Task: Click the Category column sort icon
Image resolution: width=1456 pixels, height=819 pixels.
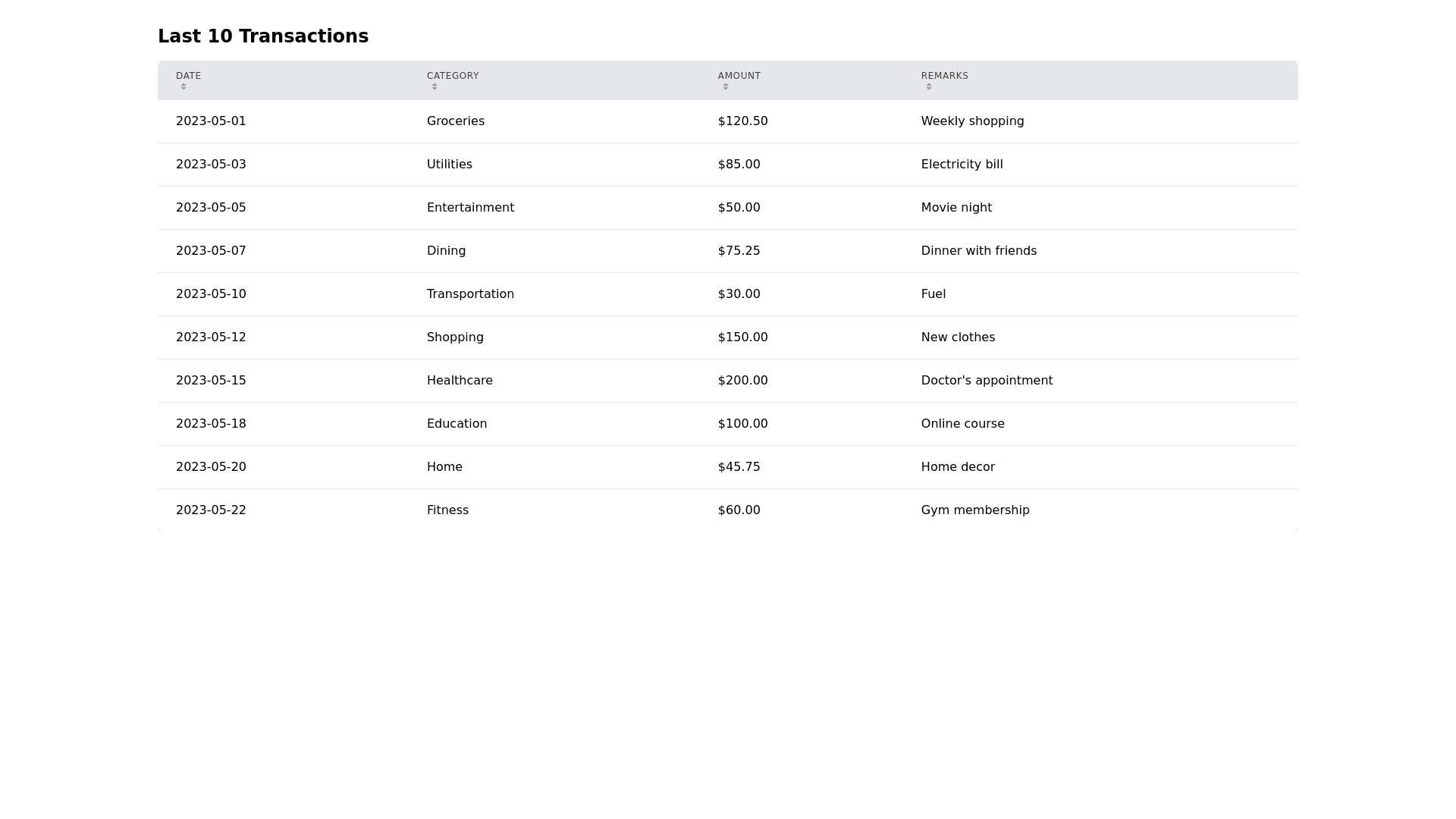Action: point(435,86)
